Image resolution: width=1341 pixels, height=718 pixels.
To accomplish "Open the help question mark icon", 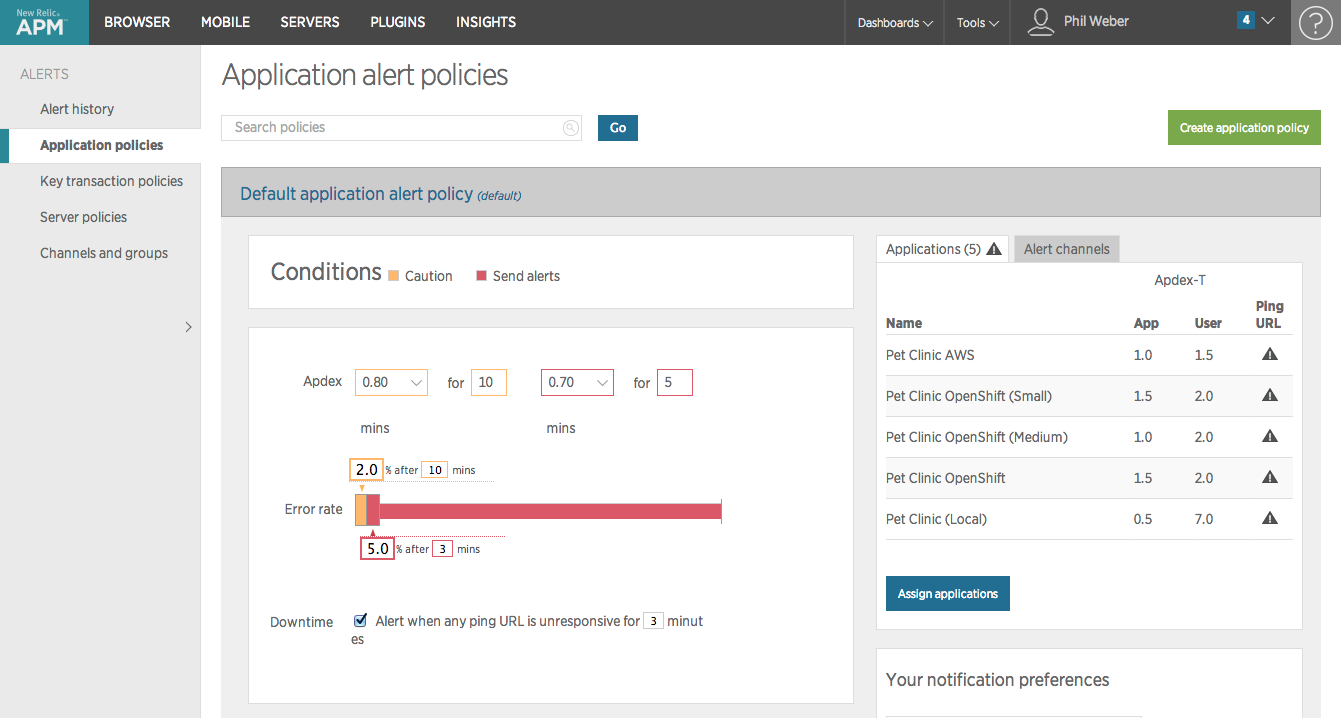I will (1316, 22).
